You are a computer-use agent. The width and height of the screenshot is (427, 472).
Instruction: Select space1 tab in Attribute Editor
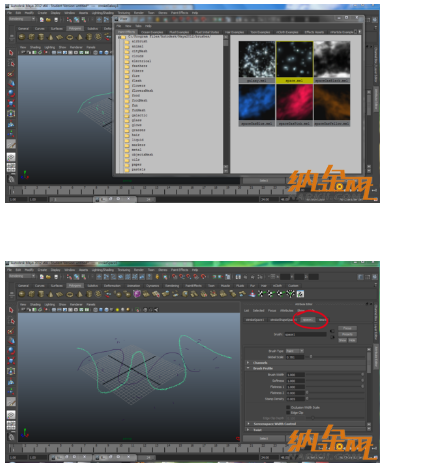pyautogui.click(x=307, y=320)
